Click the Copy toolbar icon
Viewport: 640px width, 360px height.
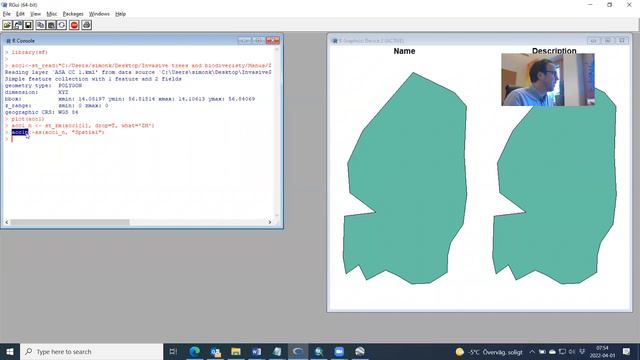40,25
